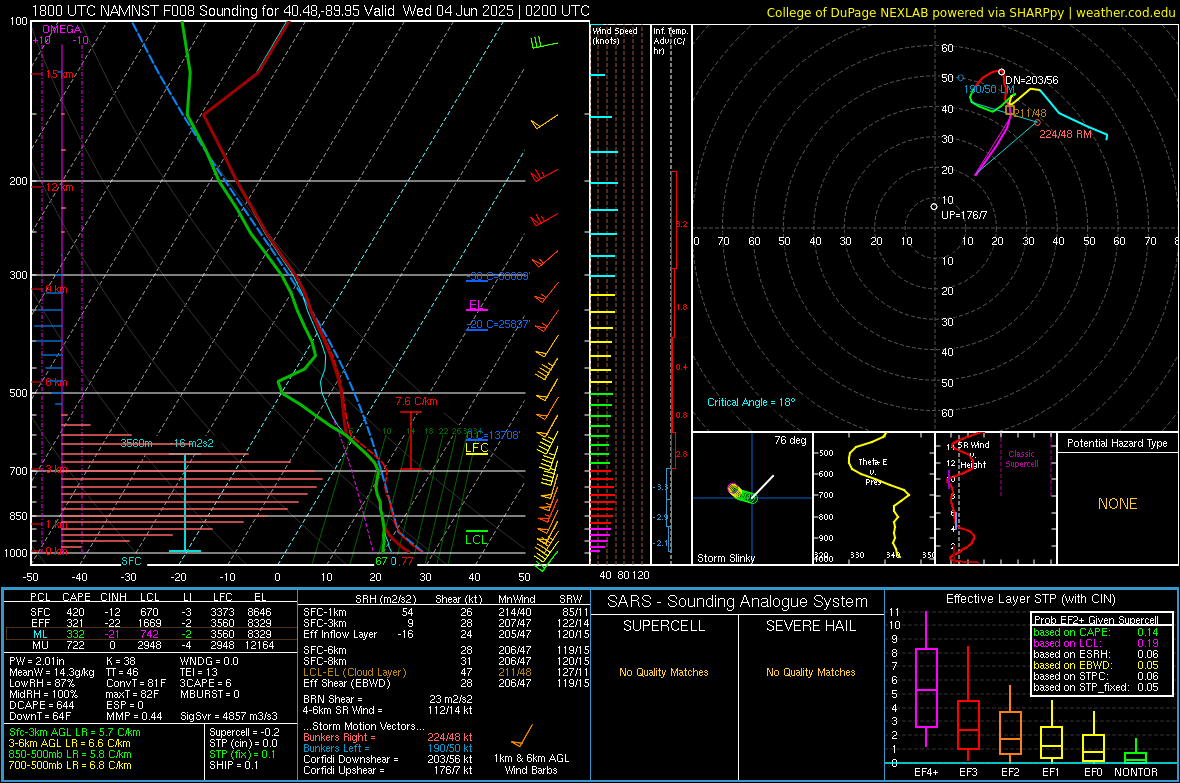
Task: Click the EF1 axis label
Action: tap(1051, 772)
